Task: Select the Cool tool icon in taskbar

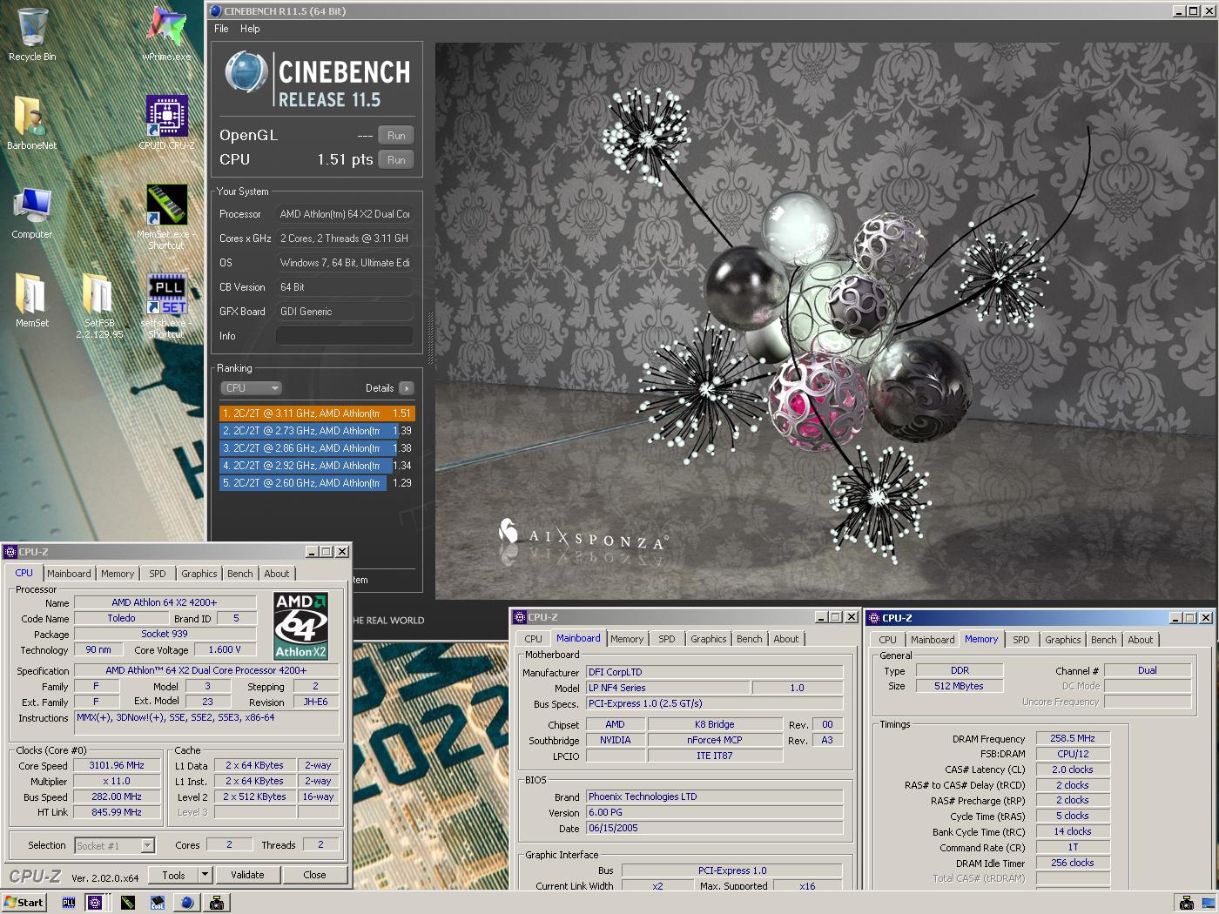Action: (x=157, y=902)
